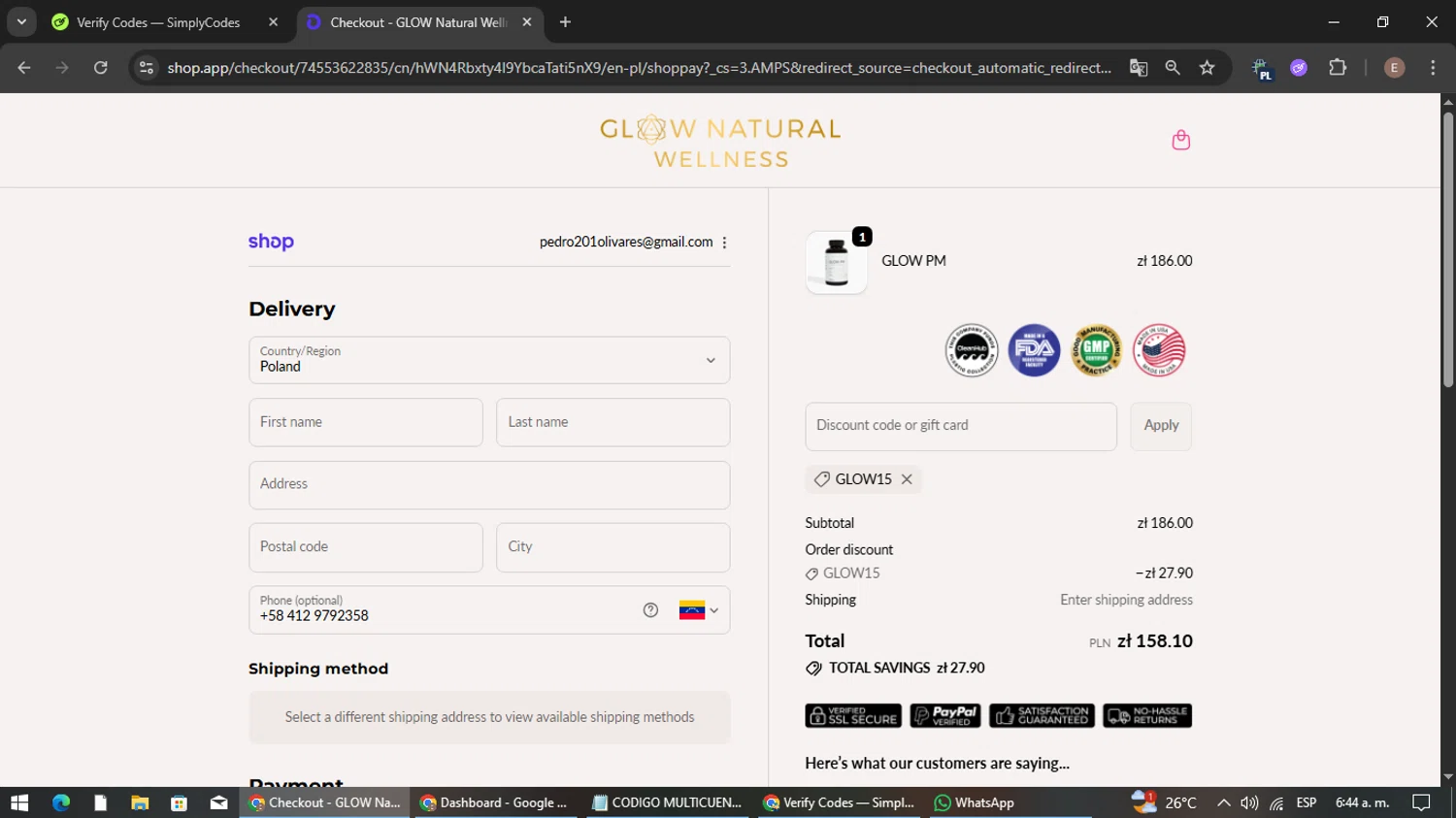
Task: Open the account options three-dot menu
Action: point(724,243)
